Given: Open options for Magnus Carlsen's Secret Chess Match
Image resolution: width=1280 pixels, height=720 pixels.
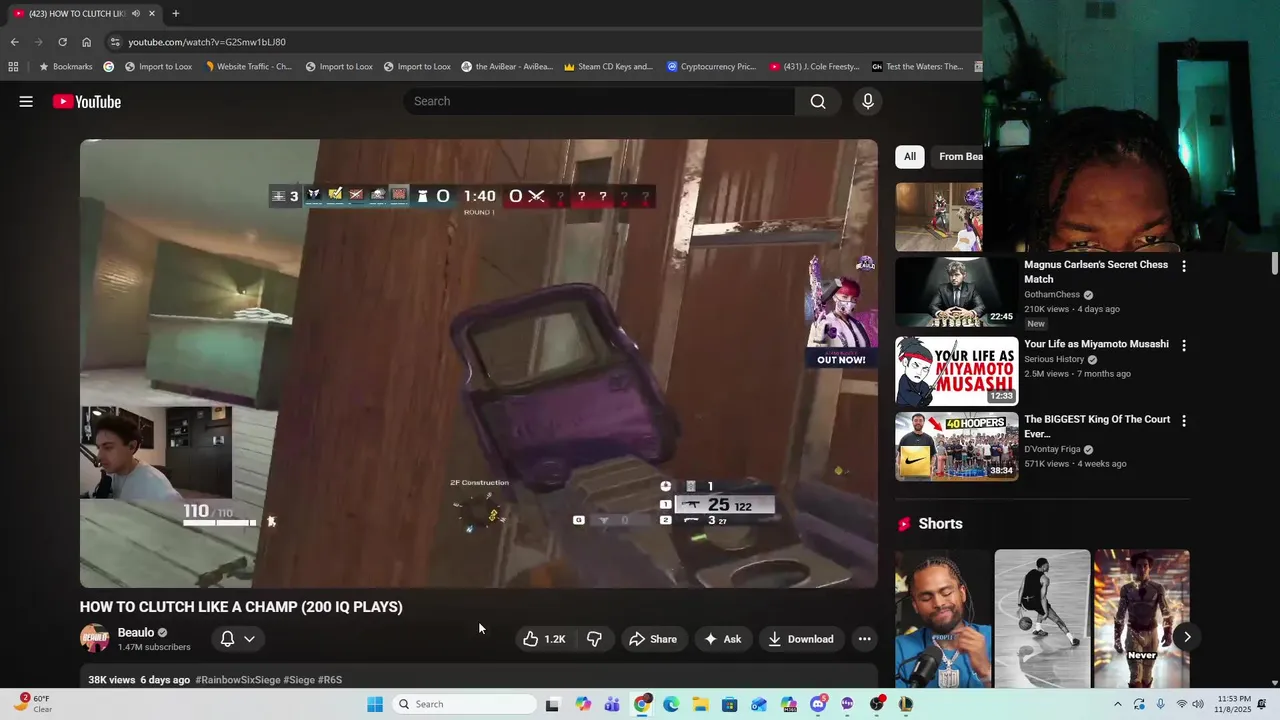Looking at the screenshot, I should [1184, 266].
